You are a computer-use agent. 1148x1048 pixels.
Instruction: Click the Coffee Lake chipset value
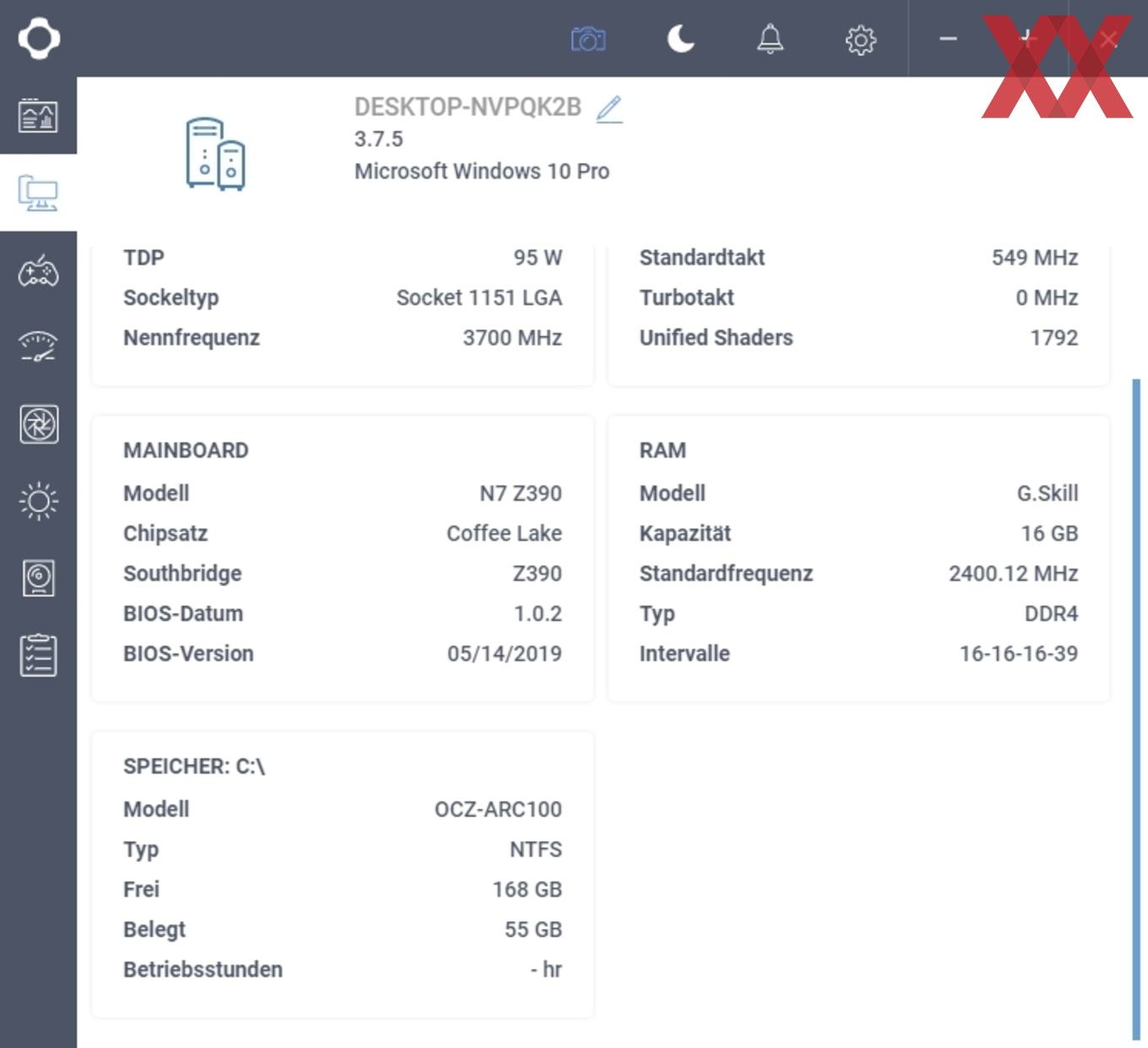tap(504, 534)
